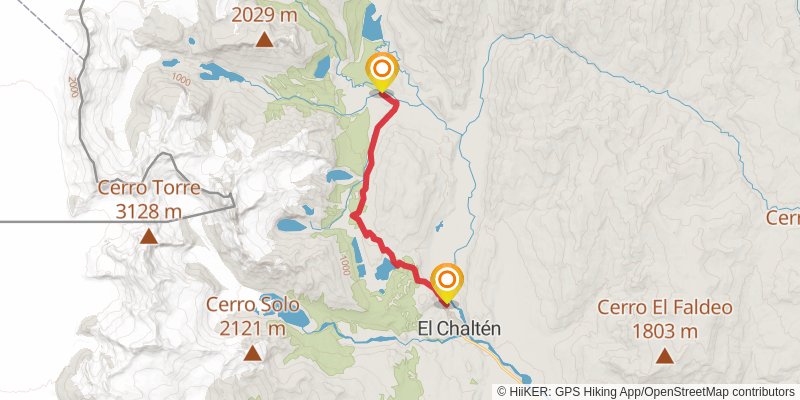Screen dimensions: 800x400
Task: Click the northern trail start marker pin
Action: point(382,72)
